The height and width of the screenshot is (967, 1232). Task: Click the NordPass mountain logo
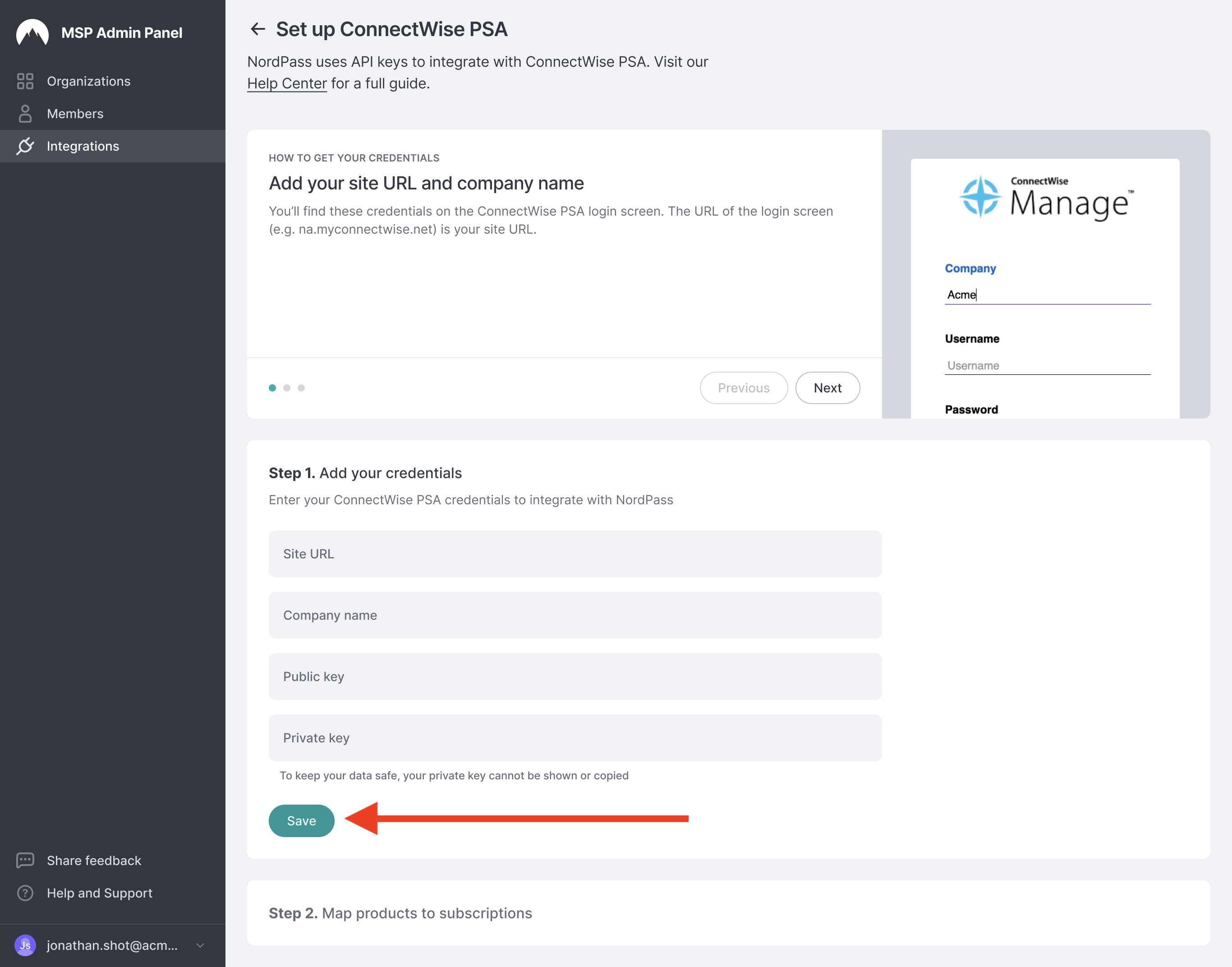click(32, 32)
